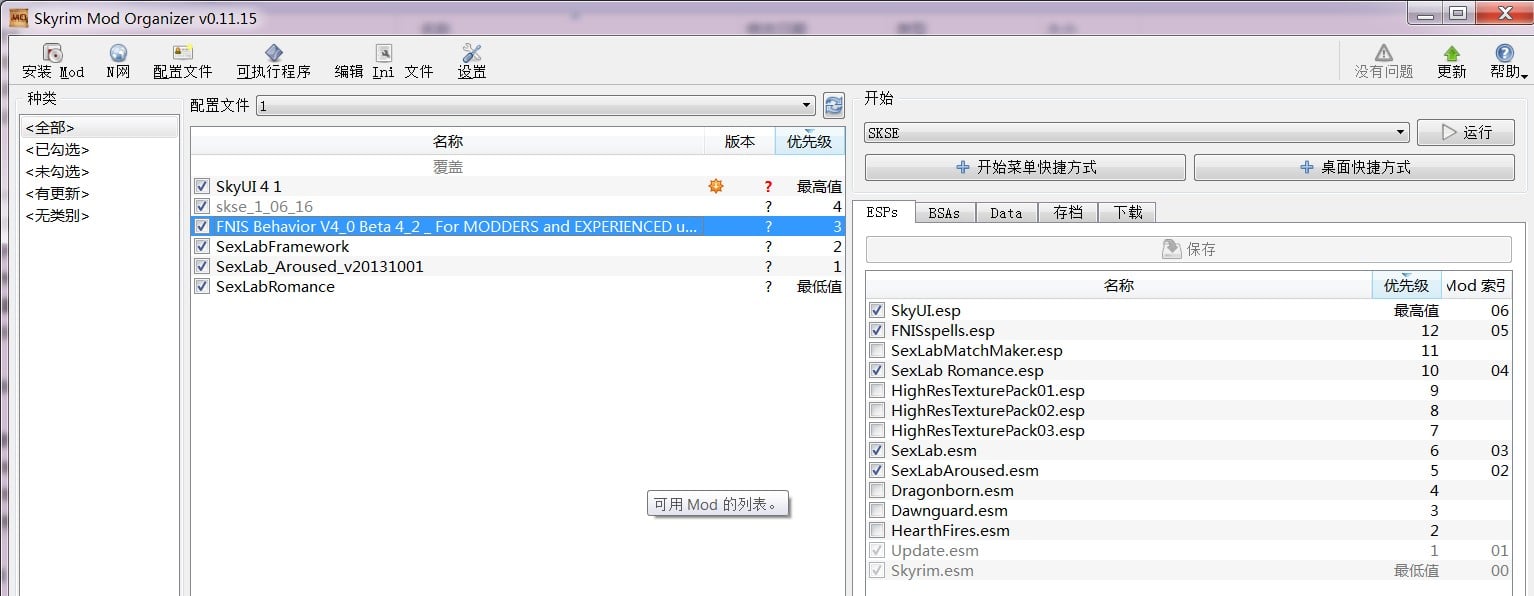Select the <无类别> category filter
This screenshot has height=596, width=1534.
click(x=99, y=215)
